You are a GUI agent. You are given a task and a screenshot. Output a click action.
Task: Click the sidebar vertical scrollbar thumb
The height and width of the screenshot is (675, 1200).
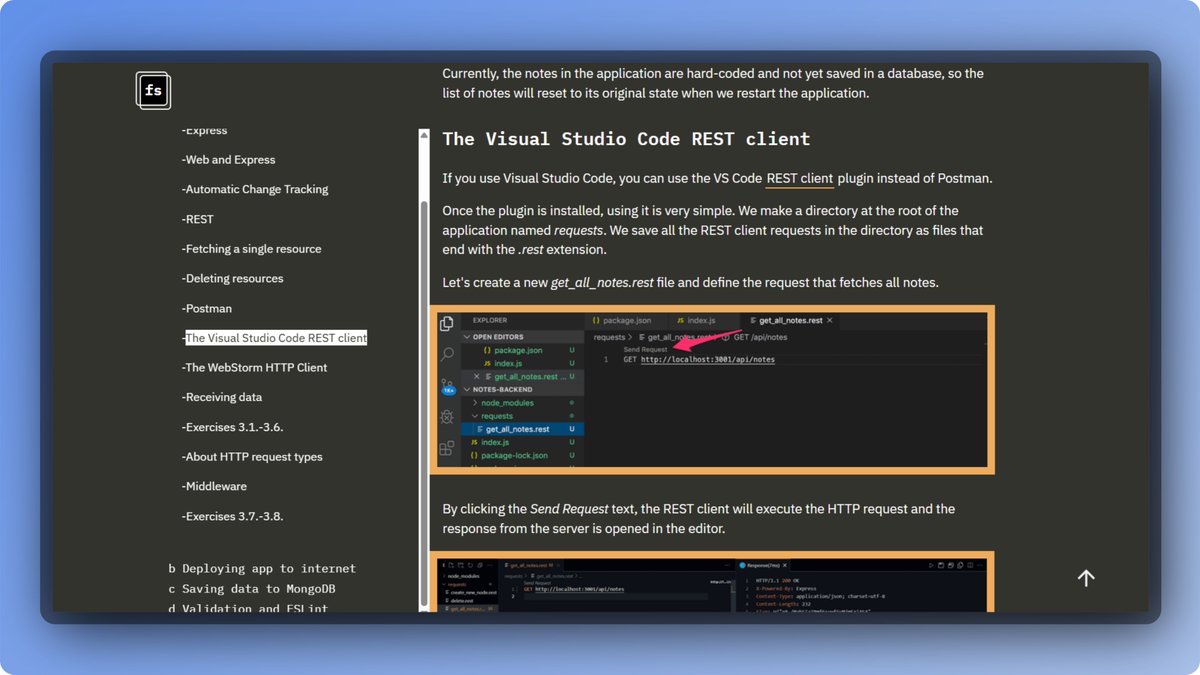point(424,405)
